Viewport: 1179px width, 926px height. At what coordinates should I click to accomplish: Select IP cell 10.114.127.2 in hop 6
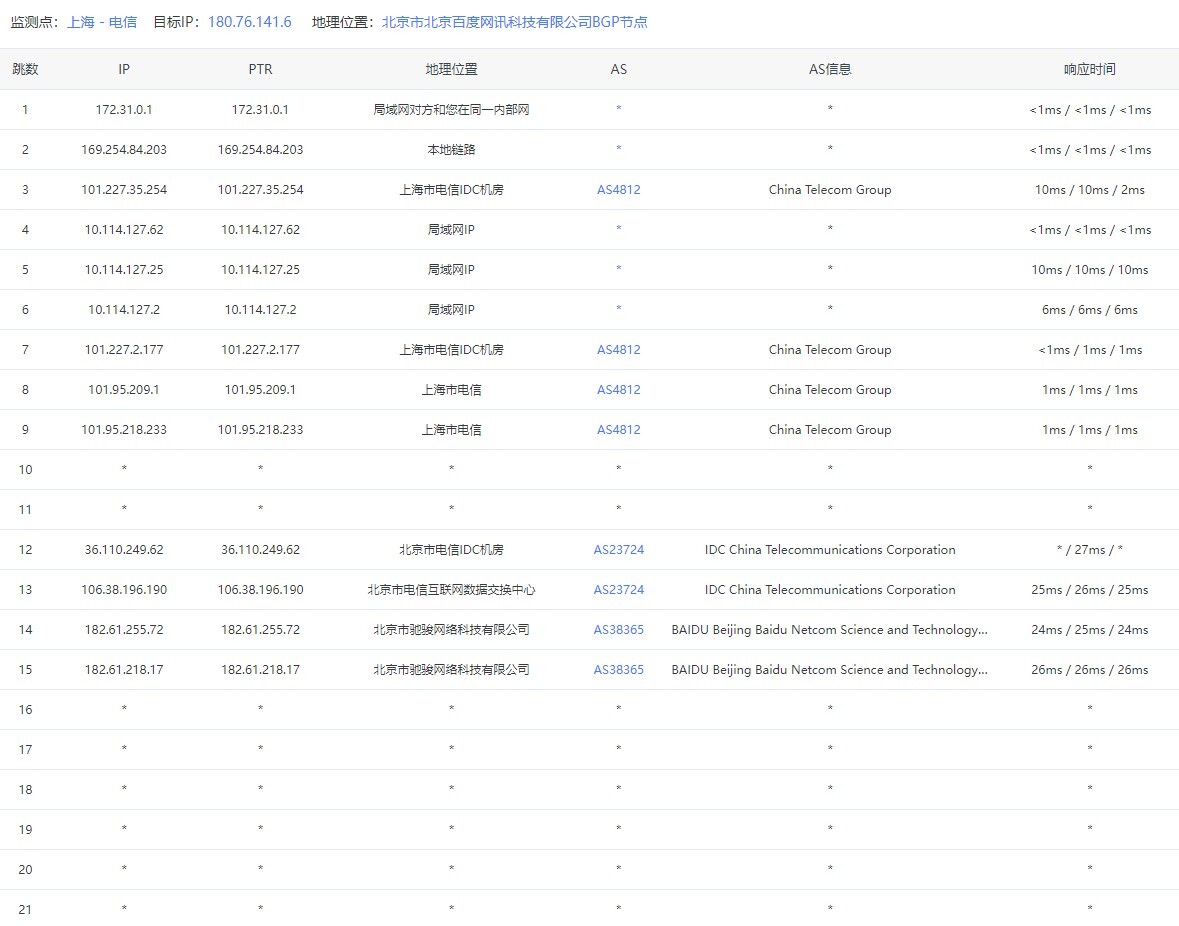(x=124, y=309)
